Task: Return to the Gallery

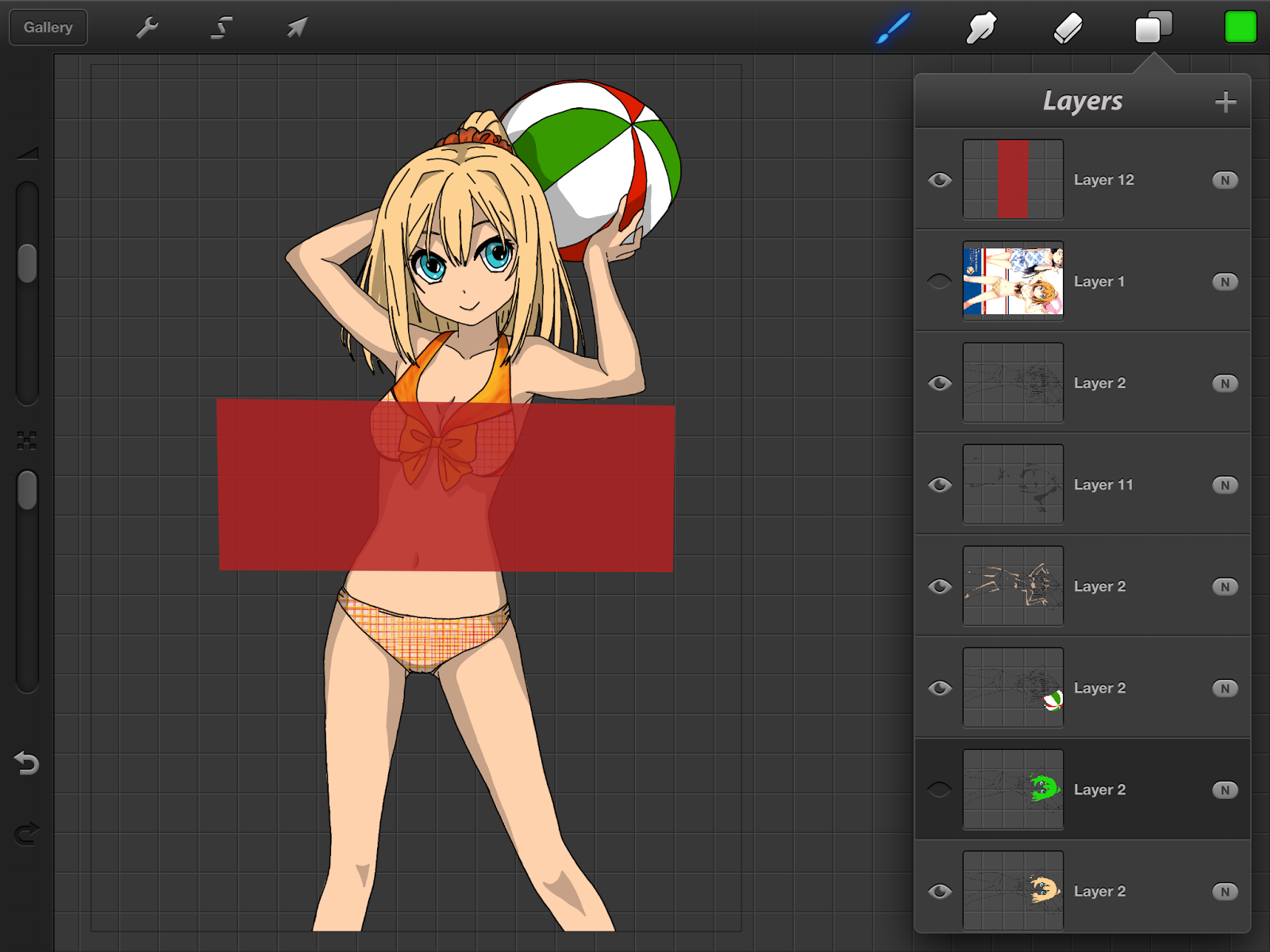Action: pos(48,27)
